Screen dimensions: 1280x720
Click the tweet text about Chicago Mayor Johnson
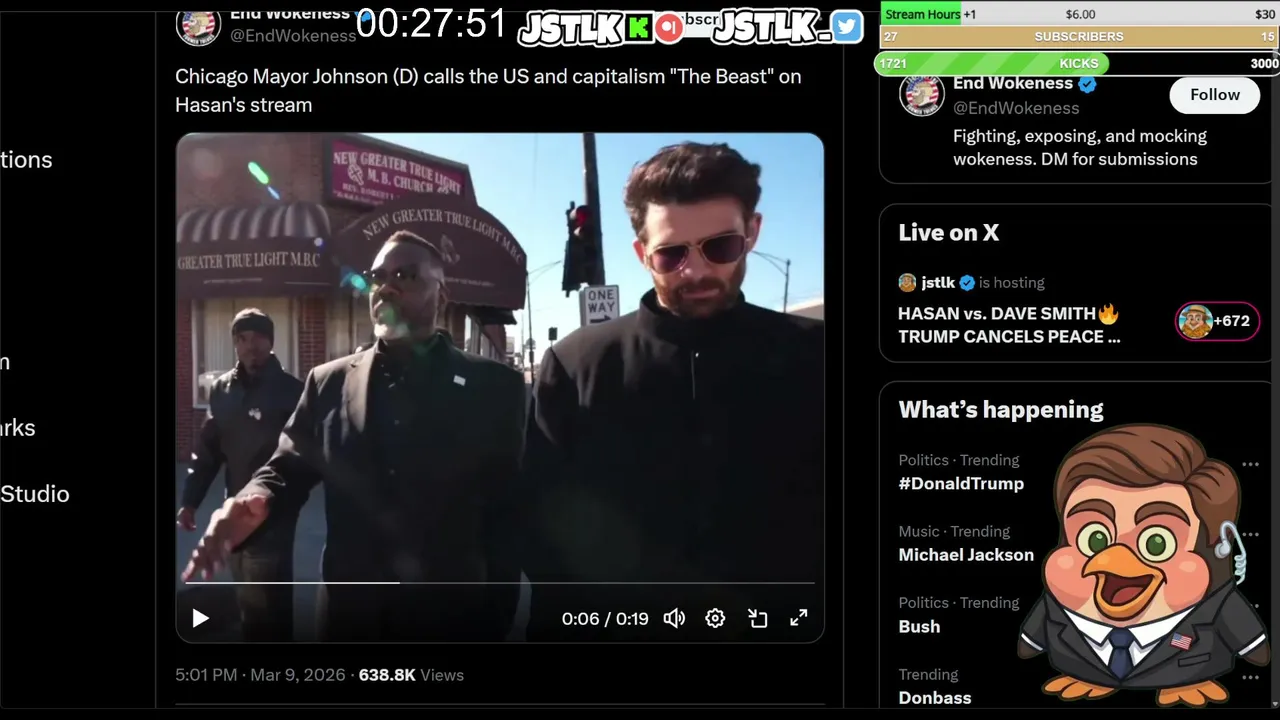488,90
